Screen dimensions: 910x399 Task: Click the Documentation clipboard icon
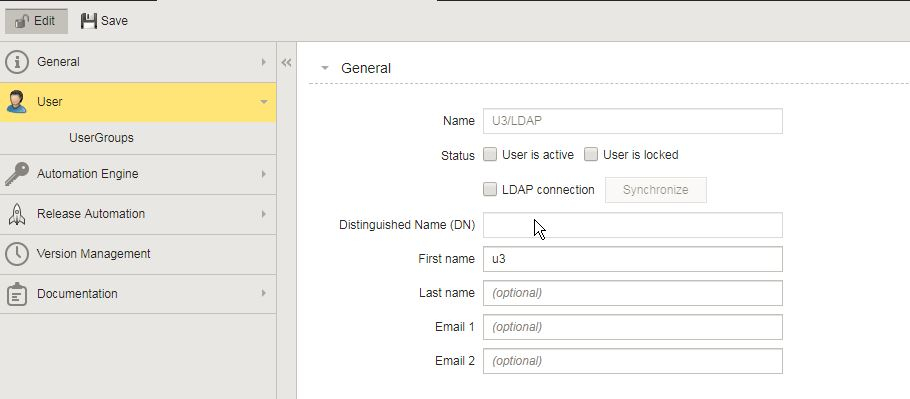coord(17,294)
